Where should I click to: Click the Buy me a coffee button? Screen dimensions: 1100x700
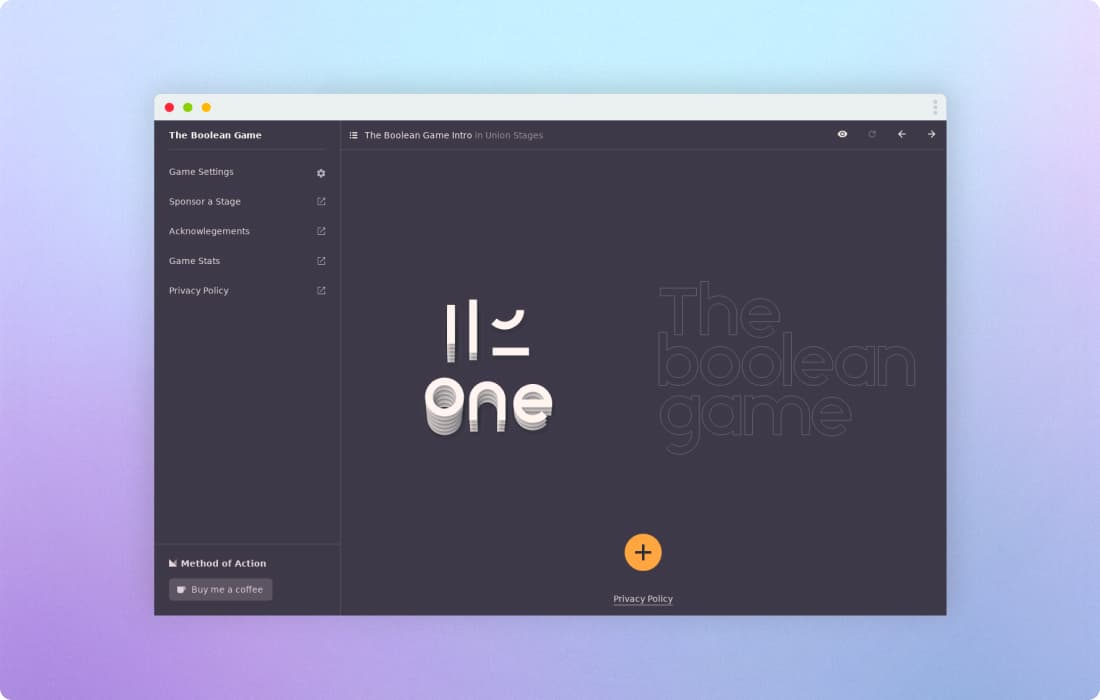pyautogui.click(x=220, y=590)
